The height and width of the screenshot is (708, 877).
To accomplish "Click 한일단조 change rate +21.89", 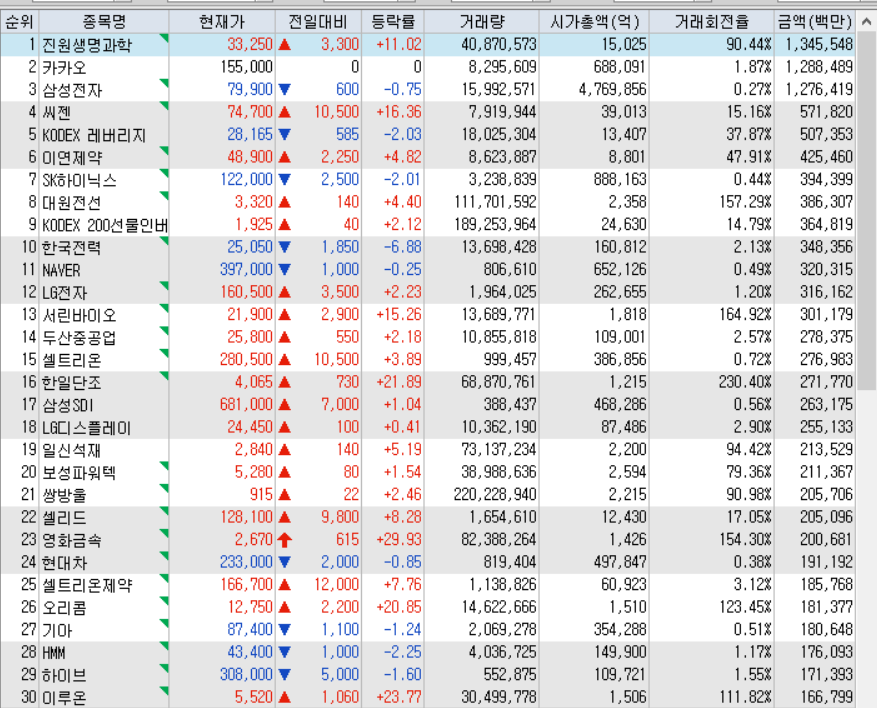I will coord(399,382).
